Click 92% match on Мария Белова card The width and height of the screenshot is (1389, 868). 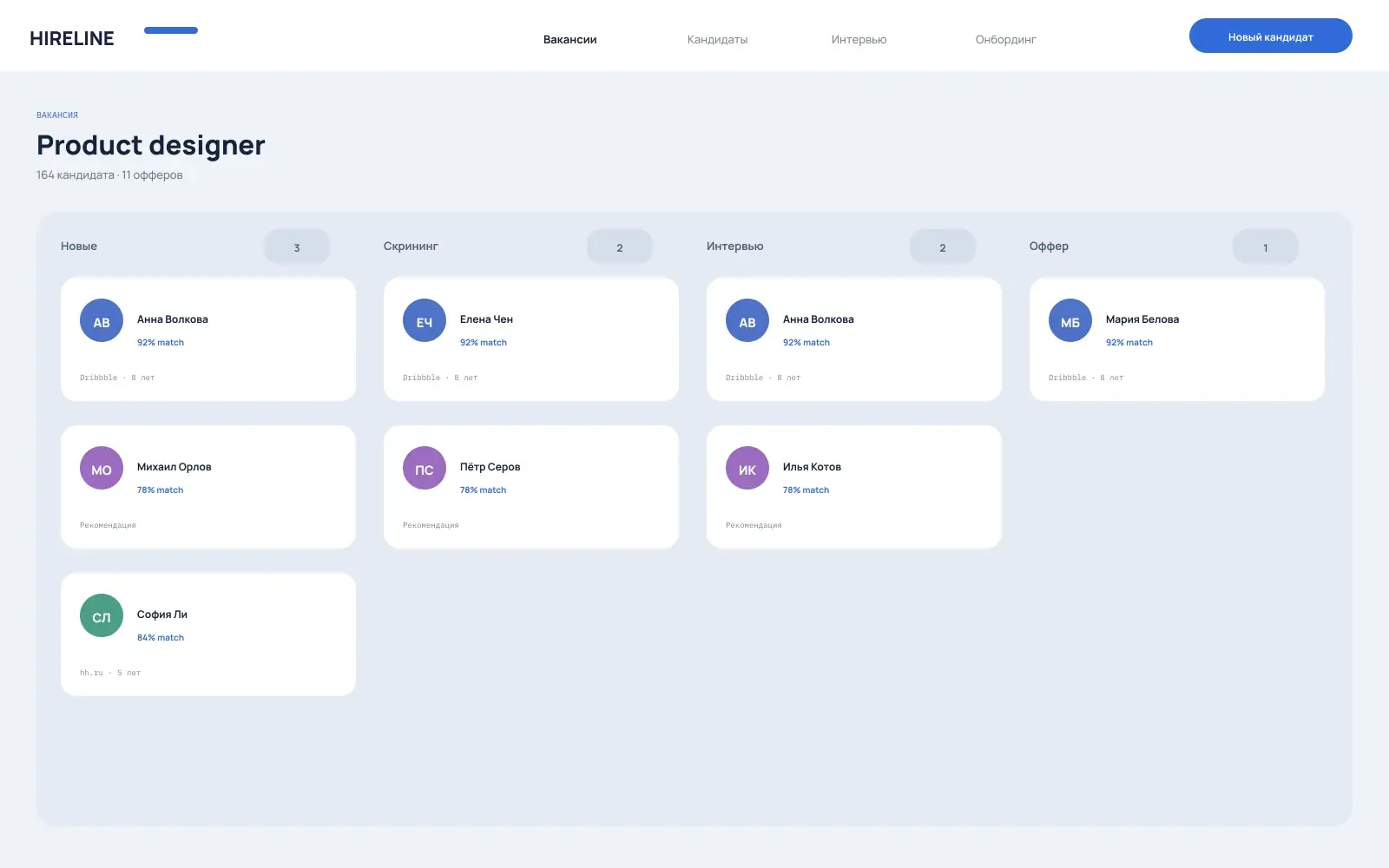(x=1129, y=342)
